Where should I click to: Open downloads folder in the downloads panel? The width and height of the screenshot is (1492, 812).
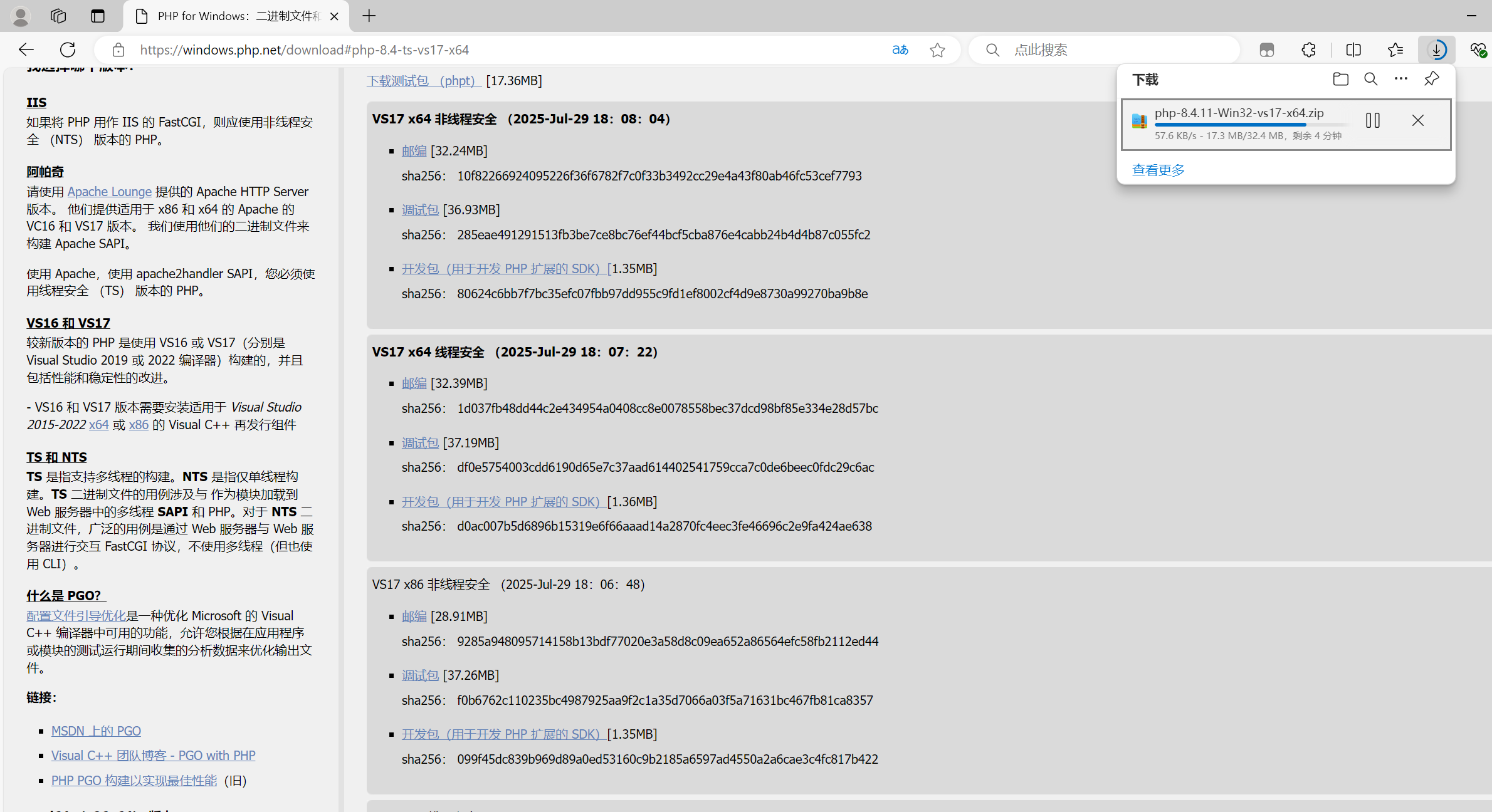point(1340,79)
